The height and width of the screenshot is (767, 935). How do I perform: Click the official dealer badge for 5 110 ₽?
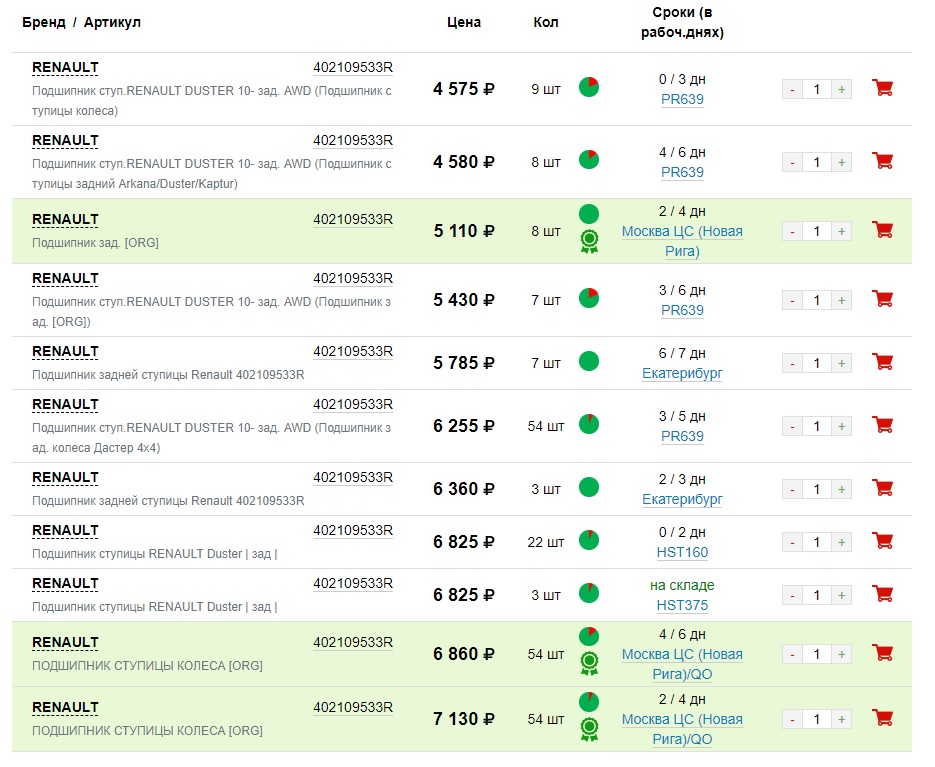(589, 242)
